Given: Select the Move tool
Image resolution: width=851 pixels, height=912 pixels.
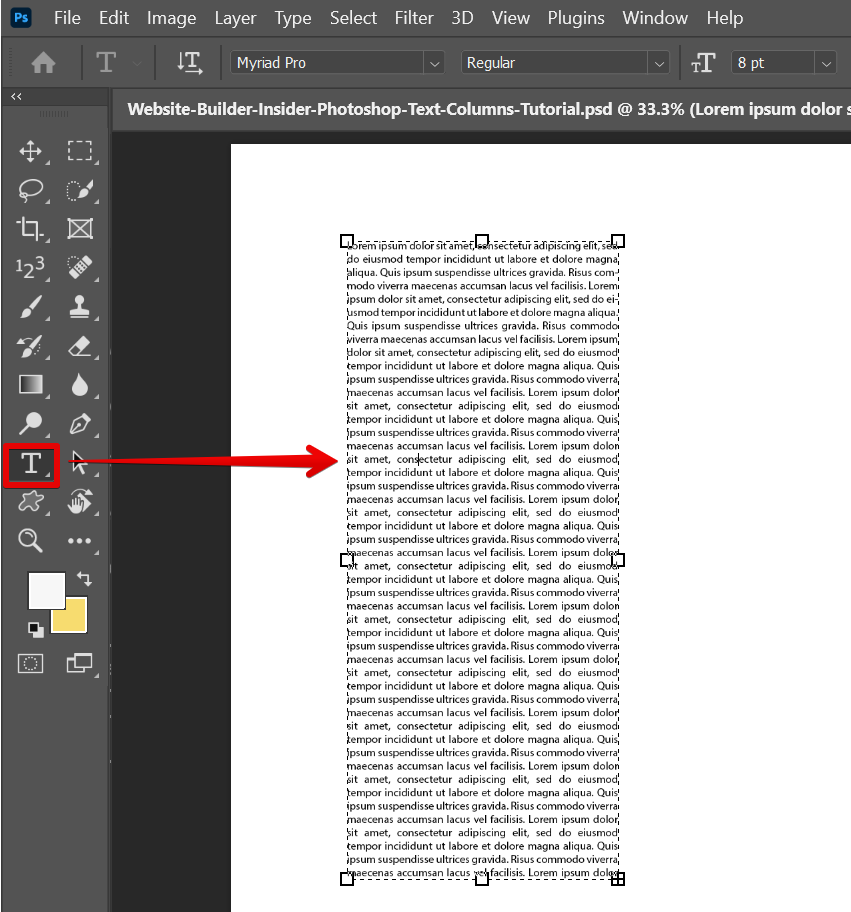Looking at the screenshot, I should 31,152.
